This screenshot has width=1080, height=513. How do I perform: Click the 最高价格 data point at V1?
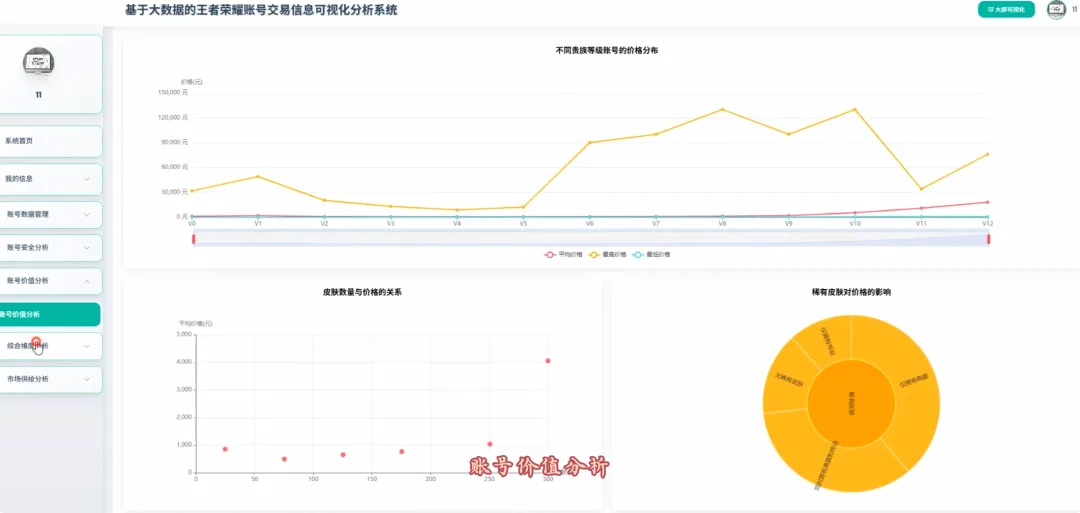[x=258, y=176]
